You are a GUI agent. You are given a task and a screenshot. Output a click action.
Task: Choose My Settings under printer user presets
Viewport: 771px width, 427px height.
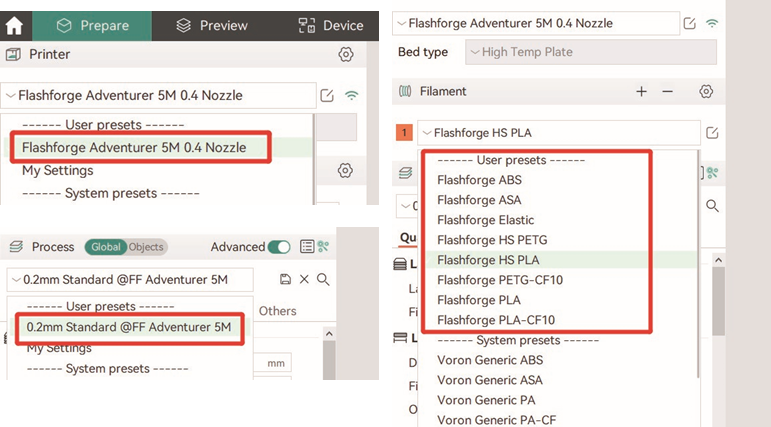(x=58, y=171)
